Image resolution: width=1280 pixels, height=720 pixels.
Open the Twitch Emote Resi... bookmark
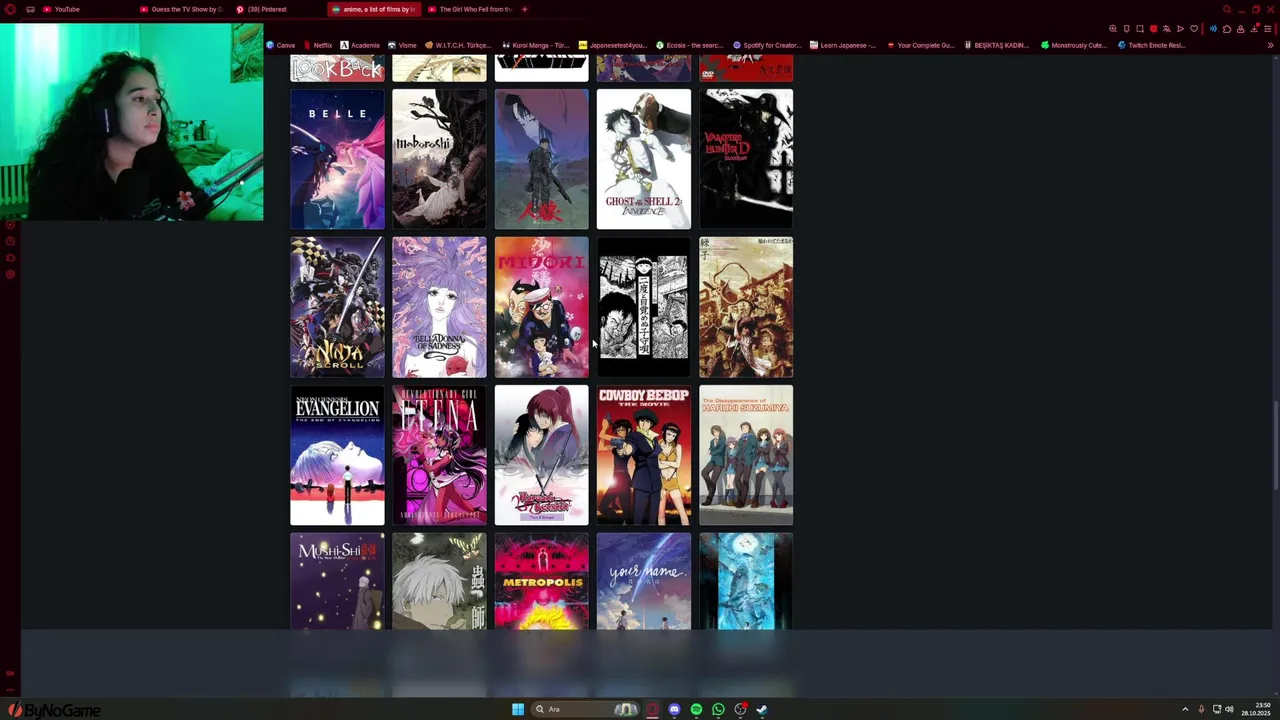1151,45
